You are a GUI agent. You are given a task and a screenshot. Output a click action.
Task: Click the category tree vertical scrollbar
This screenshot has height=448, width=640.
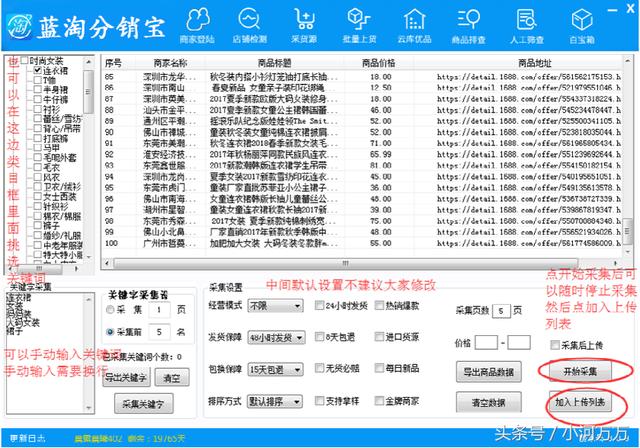tap(88, 159)
